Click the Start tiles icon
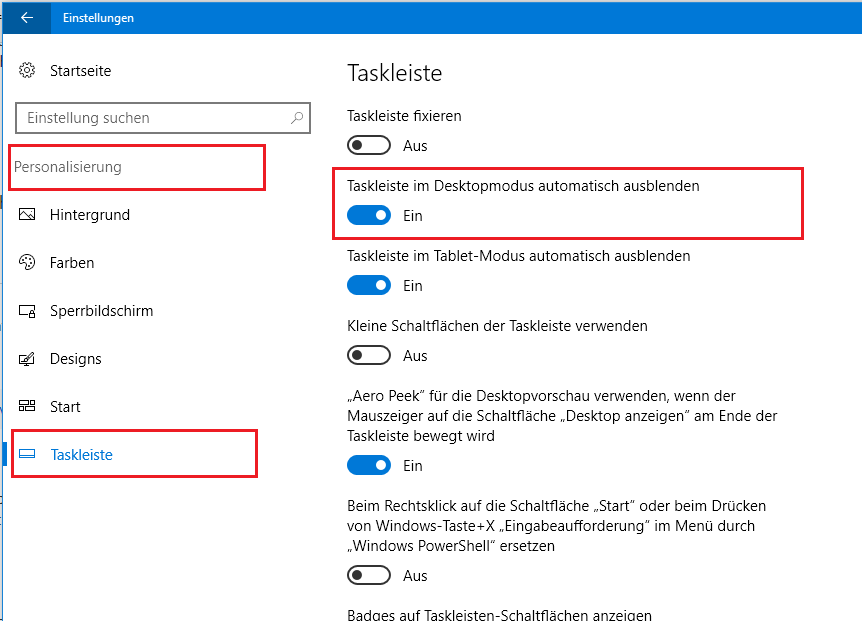The image size is (862, 621). click(x=27, y=406)
